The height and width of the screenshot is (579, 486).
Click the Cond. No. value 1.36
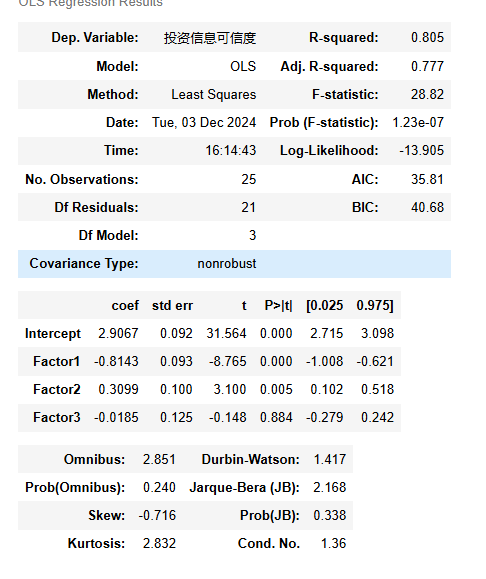(x=333, y=544)
